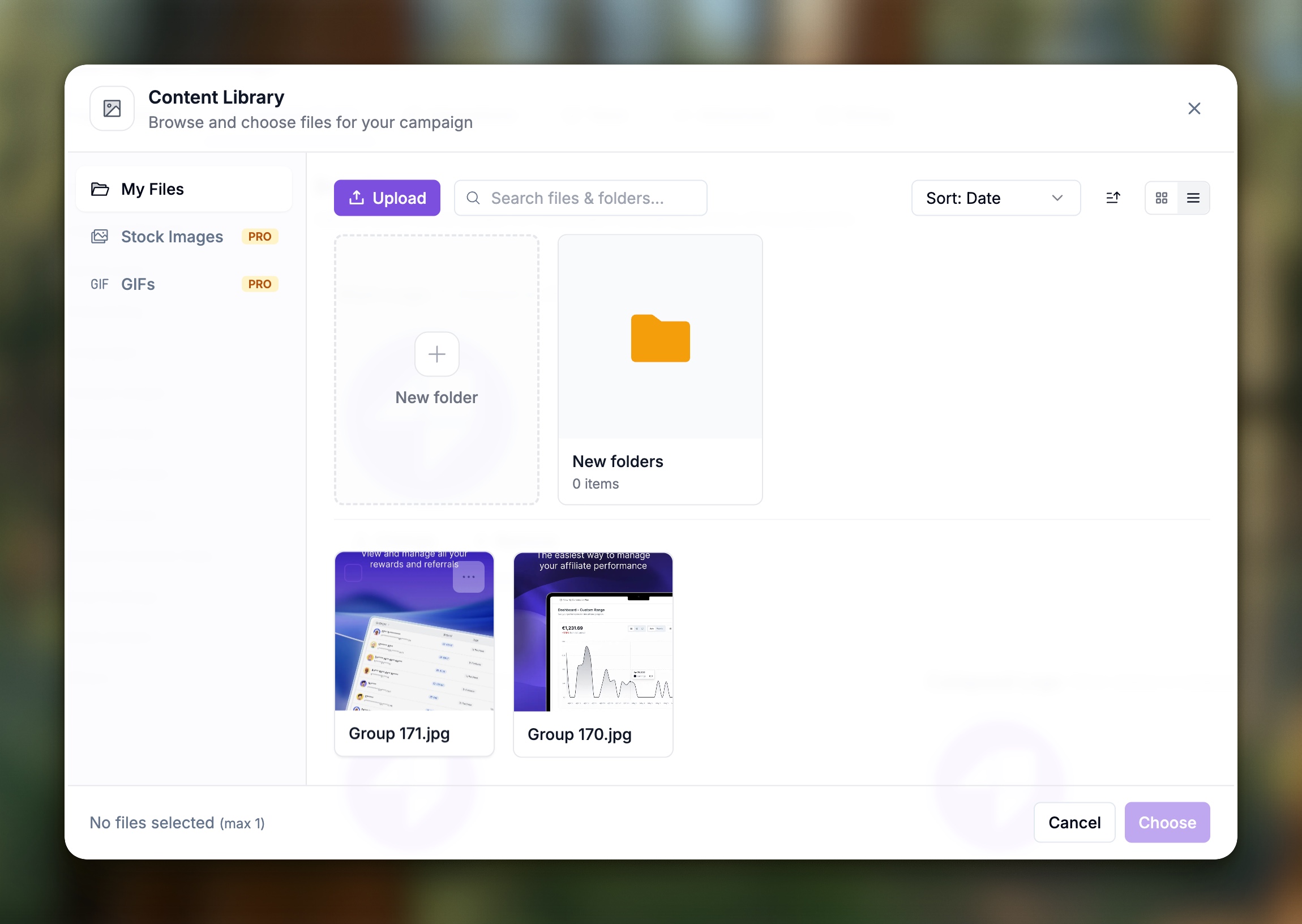The image size is (1302, 924).
Task: Click the Choose button
Action: pos(1167,823)
